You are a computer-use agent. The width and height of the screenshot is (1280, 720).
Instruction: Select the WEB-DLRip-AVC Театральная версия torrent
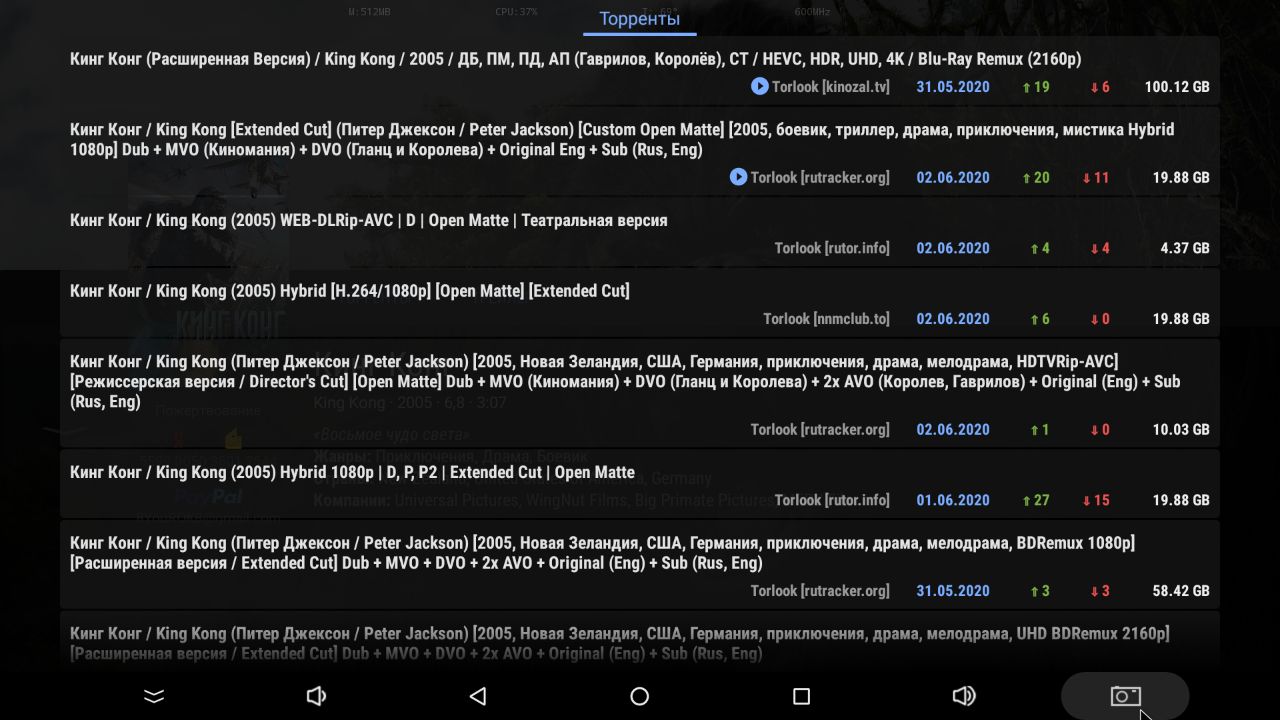640,232
